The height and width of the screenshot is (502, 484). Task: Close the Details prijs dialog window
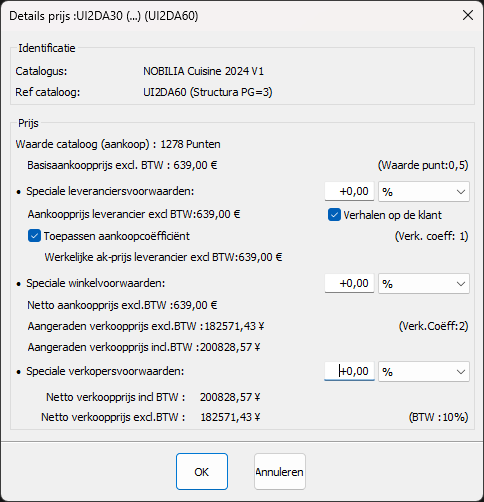(468, 15)
